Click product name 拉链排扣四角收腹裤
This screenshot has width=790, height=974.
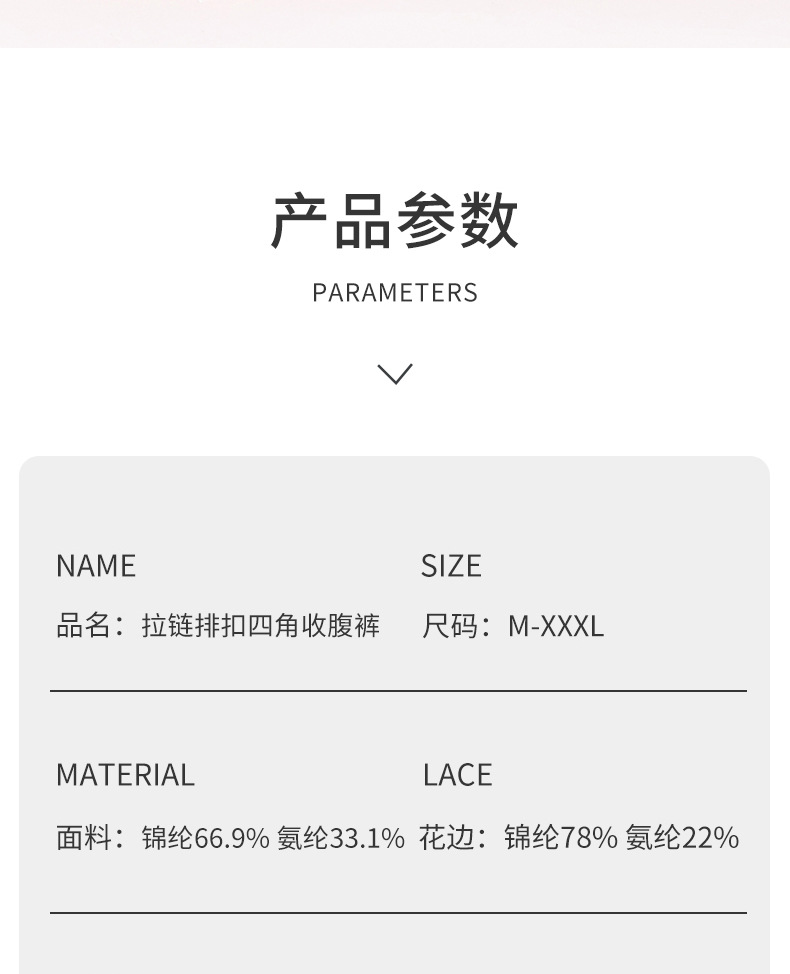pyautogui.click(x=261, y=627)
